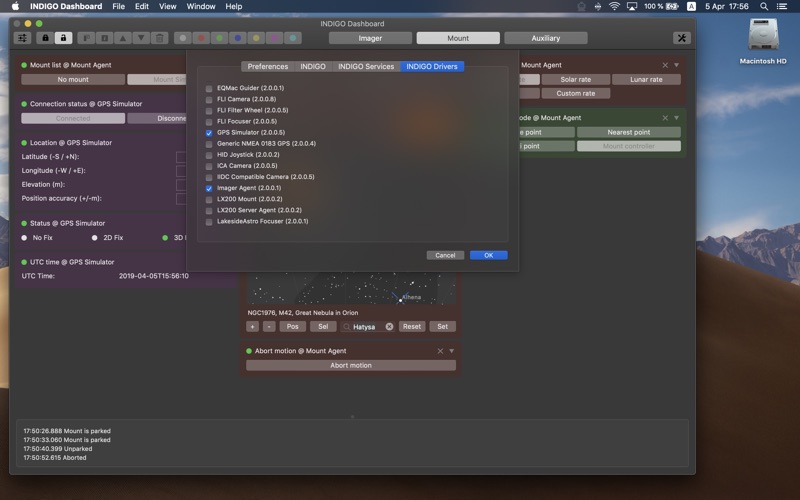Close the 'ode @ Mount Agent' panel
The image size is (800, 500).
[665, 118]
